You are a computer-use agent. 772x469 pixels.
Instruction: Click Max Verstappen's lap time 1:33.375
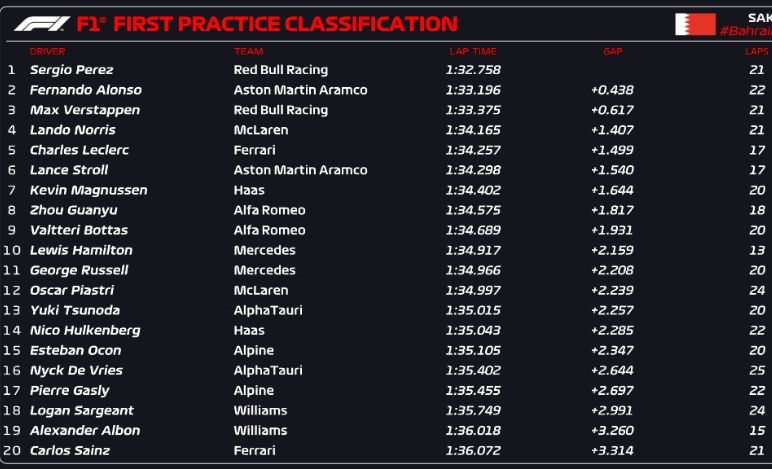click(473, 110)
